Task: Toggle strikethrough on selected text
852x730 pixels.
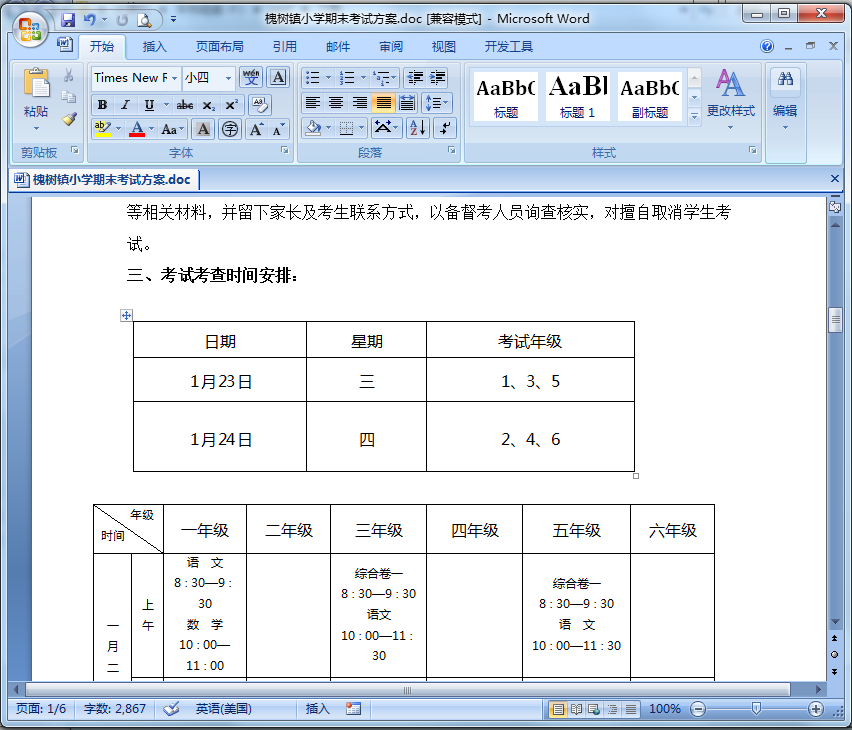Action: 183,104
